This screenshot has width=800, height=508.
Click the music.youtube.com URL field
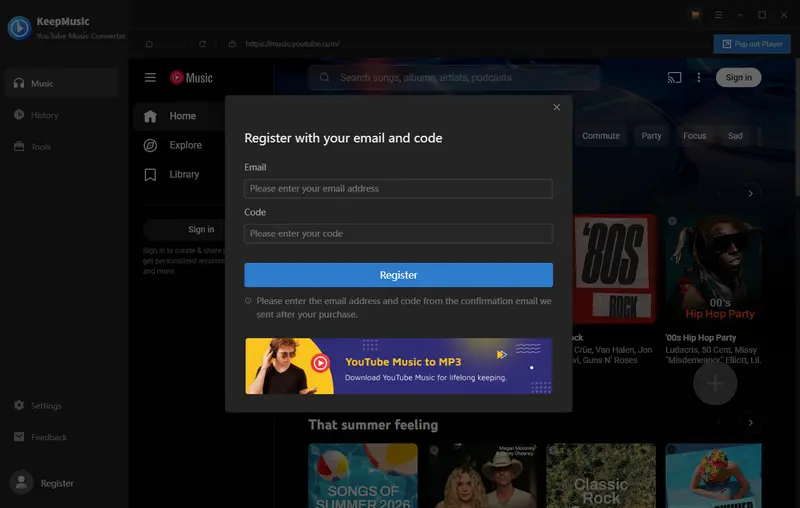click(x=292, y=44)
